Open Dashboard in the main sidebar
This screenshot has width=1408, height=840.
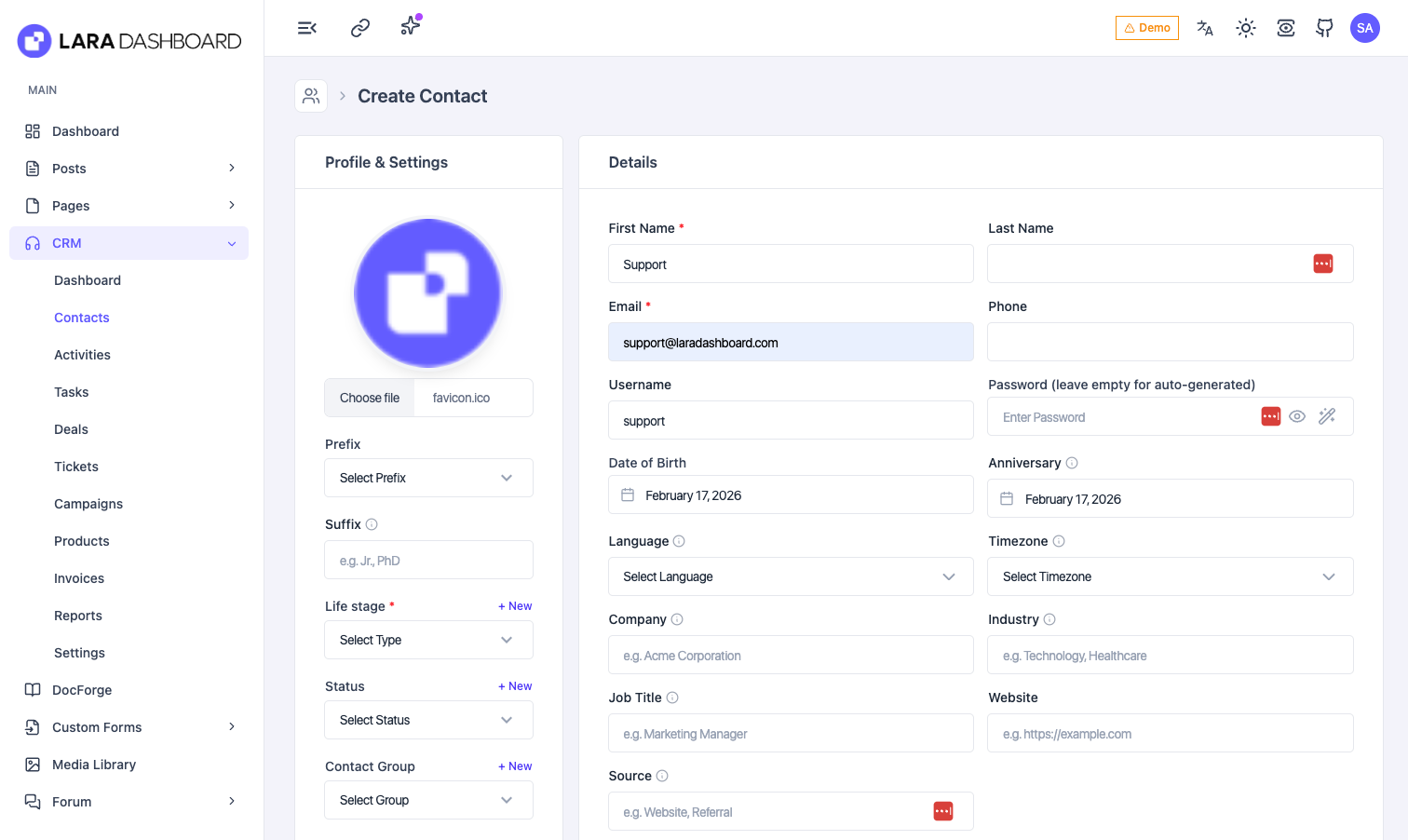[129, 131]
